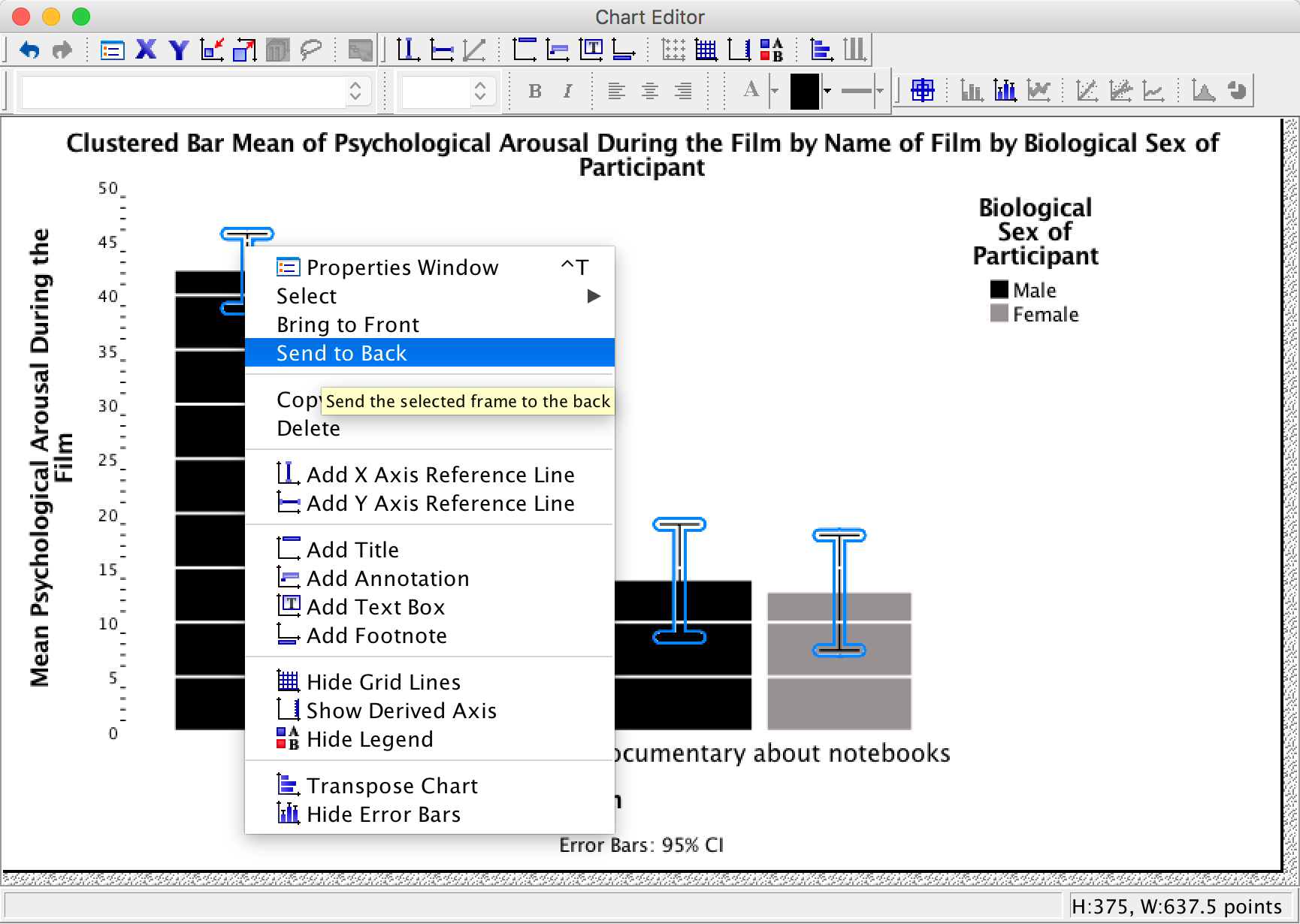Click the Undo arrow in the toolbar

[x=29, y=50]
